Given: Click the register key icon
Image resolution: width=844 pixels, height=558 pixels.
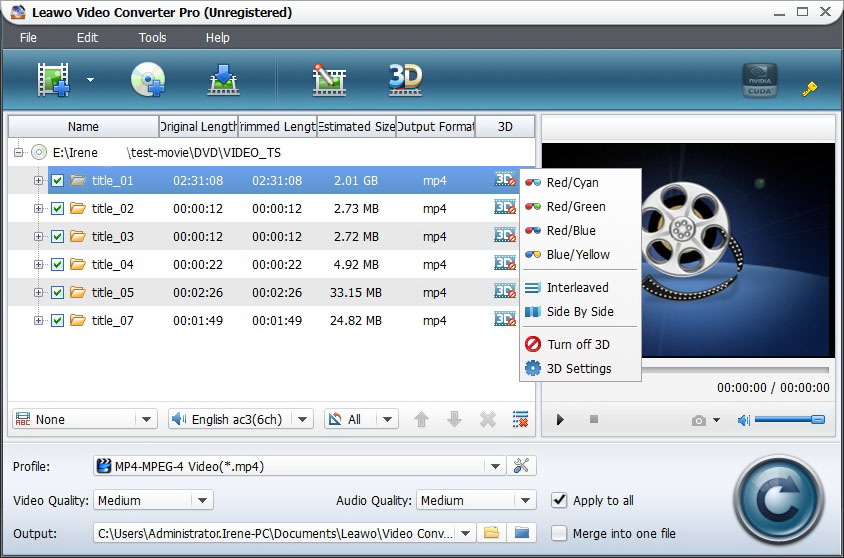Looking at the screenshot, I should (x=810, y=89).
